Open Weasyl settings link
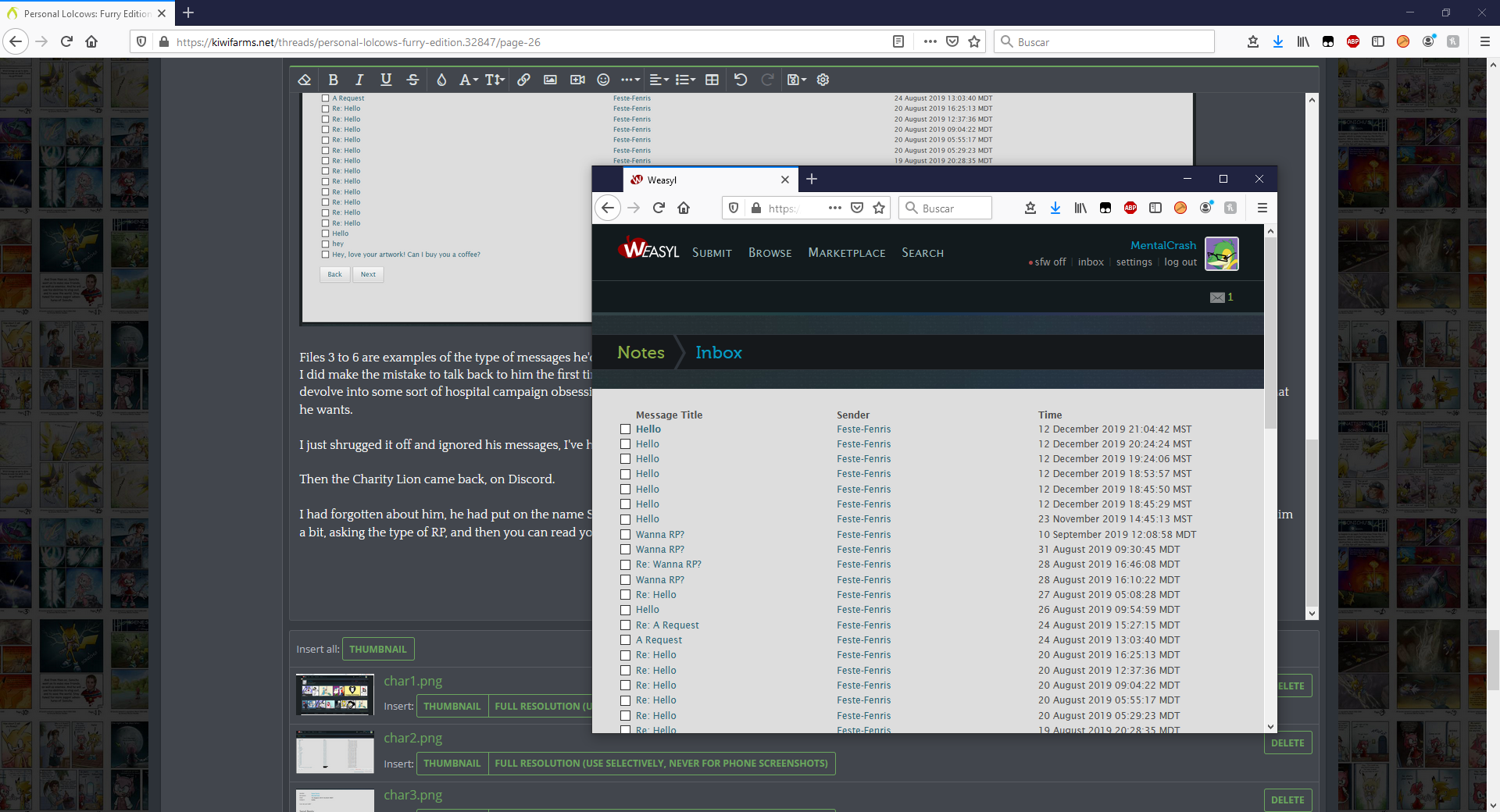The height and width of the screenshot is (812, 1500). [x=1134, y=262]
